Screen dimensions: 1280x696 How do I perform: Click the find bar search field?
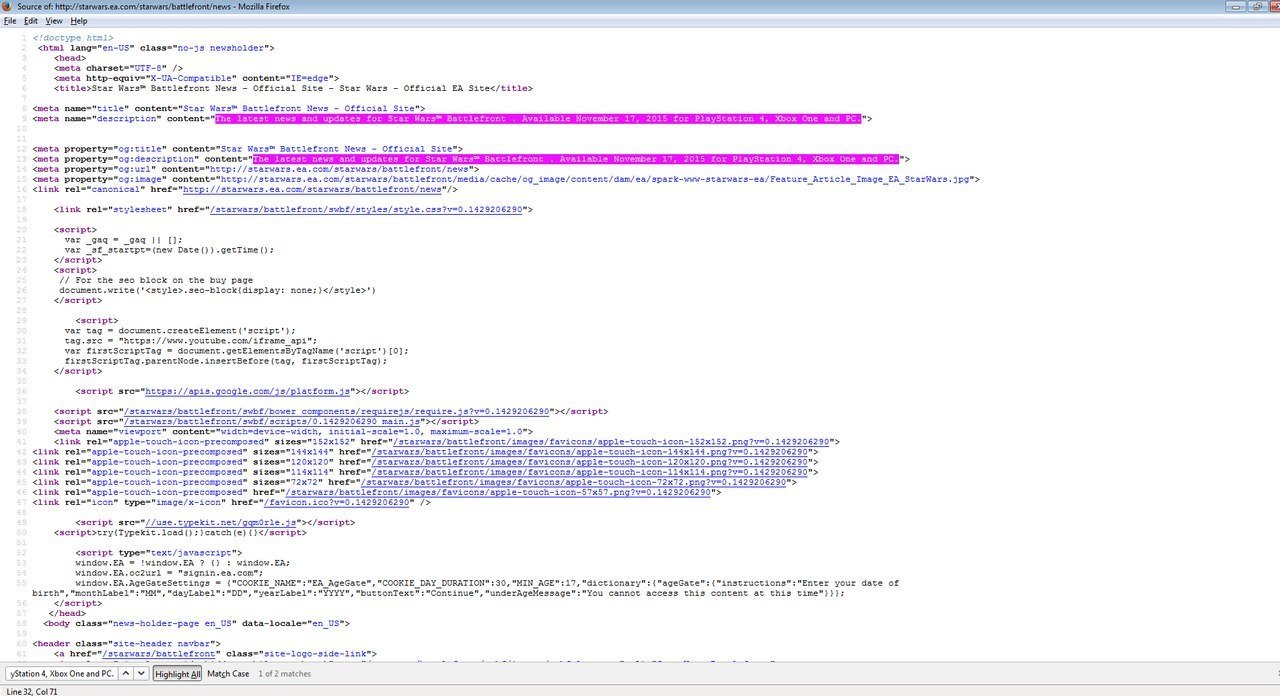point(61,674)
